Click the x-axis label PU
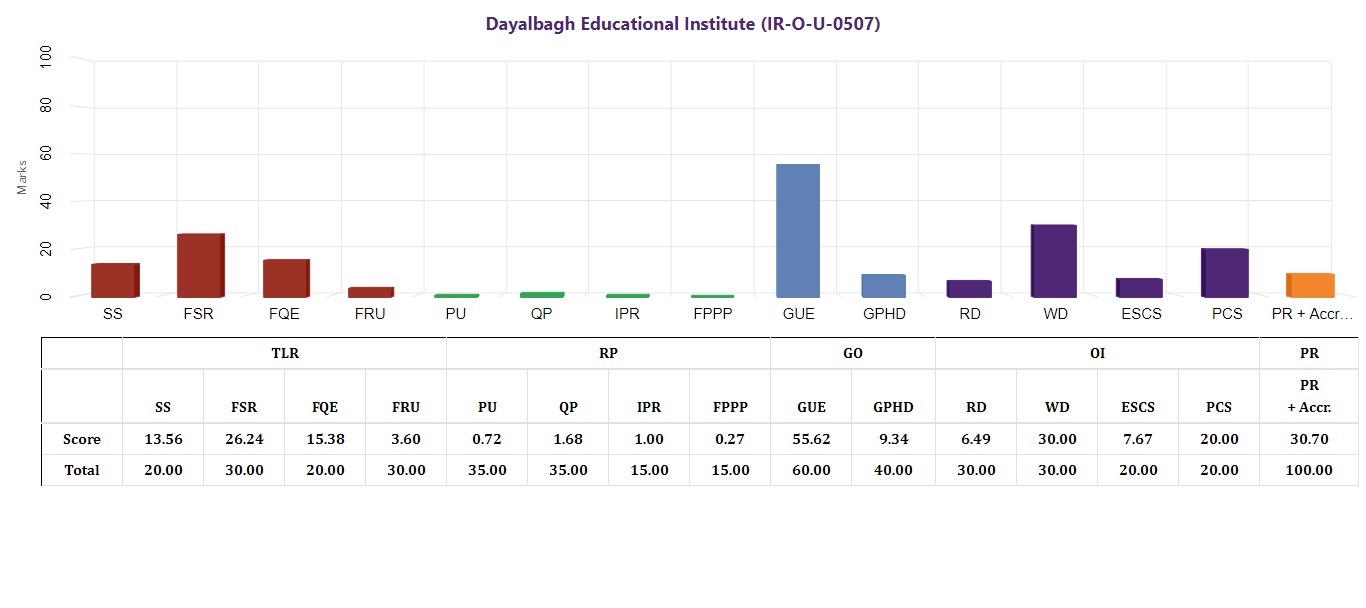Image resolution: width=1366 pixels, height=608 pixels. pyautogui.click(x=457, y=314)
